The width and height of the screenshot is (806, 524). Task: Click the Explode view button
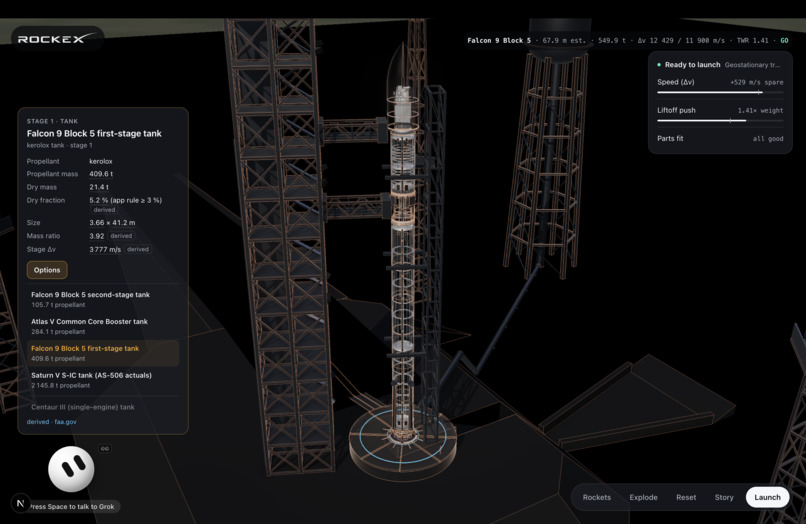tap(644, 497)
